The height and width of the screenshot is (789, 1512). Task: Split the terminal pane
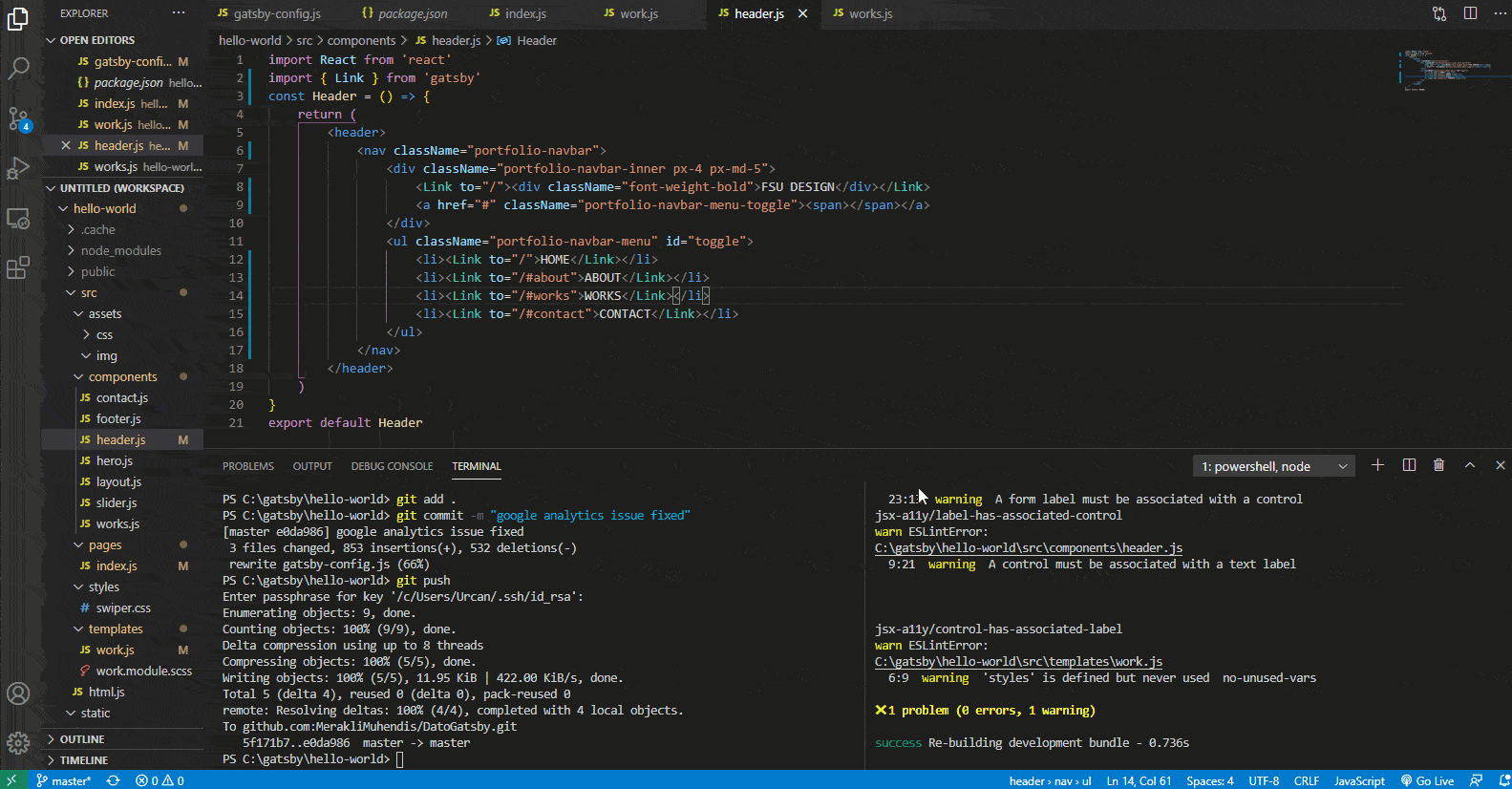(1409, 465)
